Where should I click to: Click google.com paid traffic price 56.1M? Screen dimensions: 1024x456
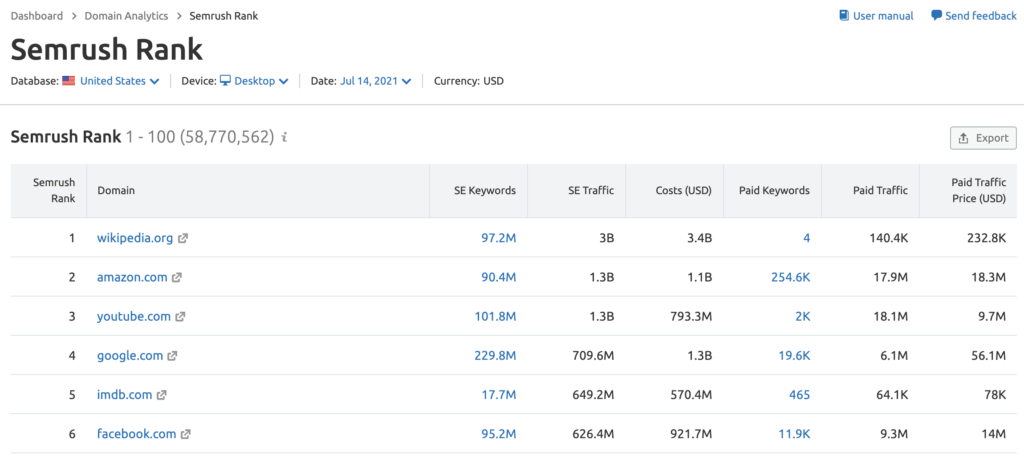pyautogui.click(x=989, y=356)
